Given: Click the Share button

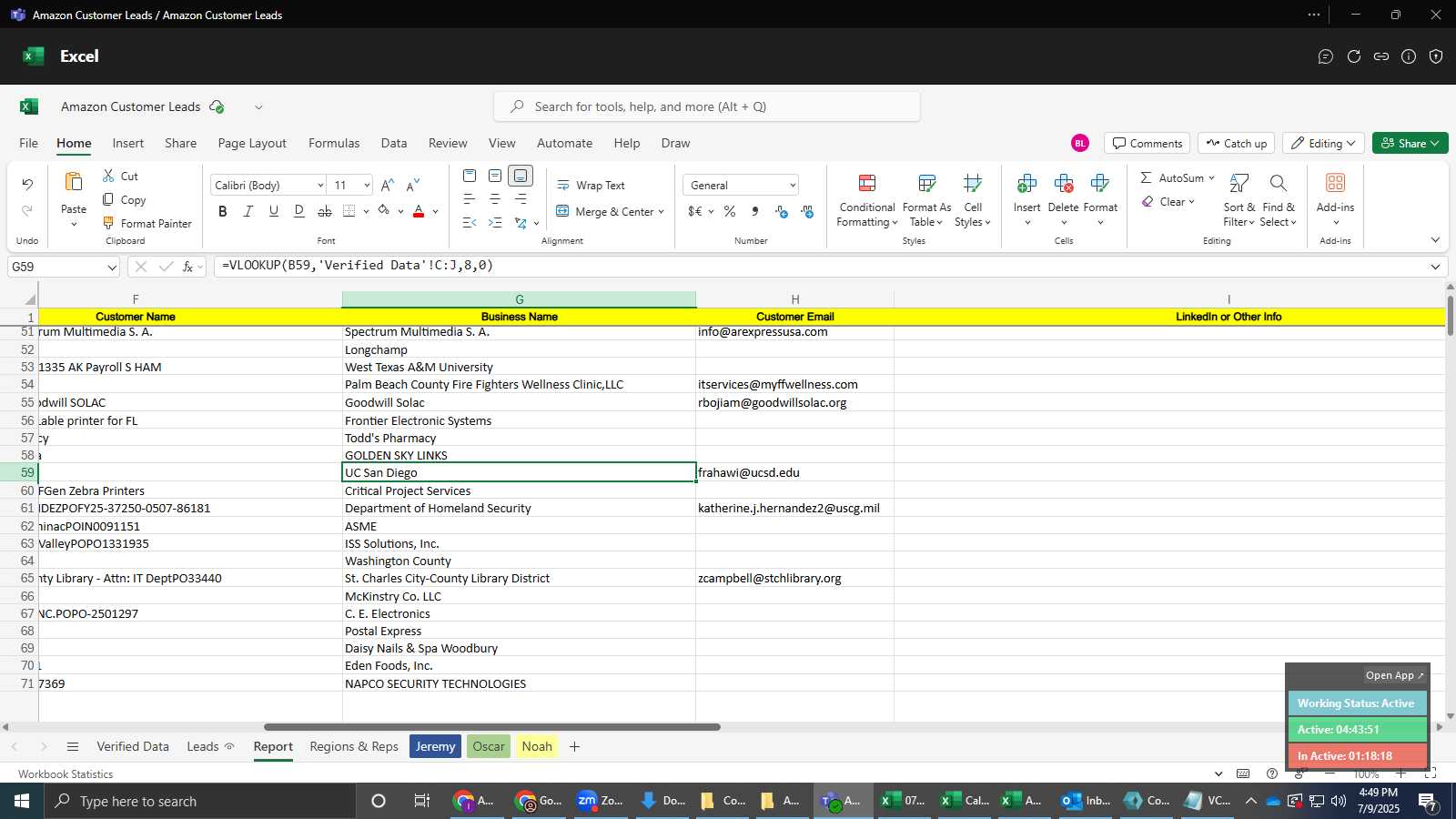Looking at the screenshot, I should 1410,143.
